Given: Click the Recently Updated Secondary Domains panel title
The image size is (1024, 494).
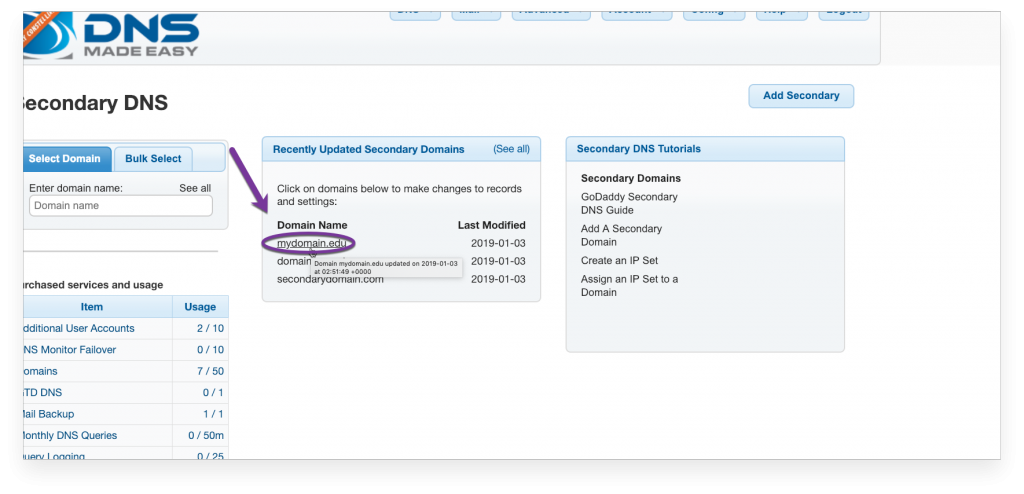Looking at the screenshot, I should click(368, 149).
